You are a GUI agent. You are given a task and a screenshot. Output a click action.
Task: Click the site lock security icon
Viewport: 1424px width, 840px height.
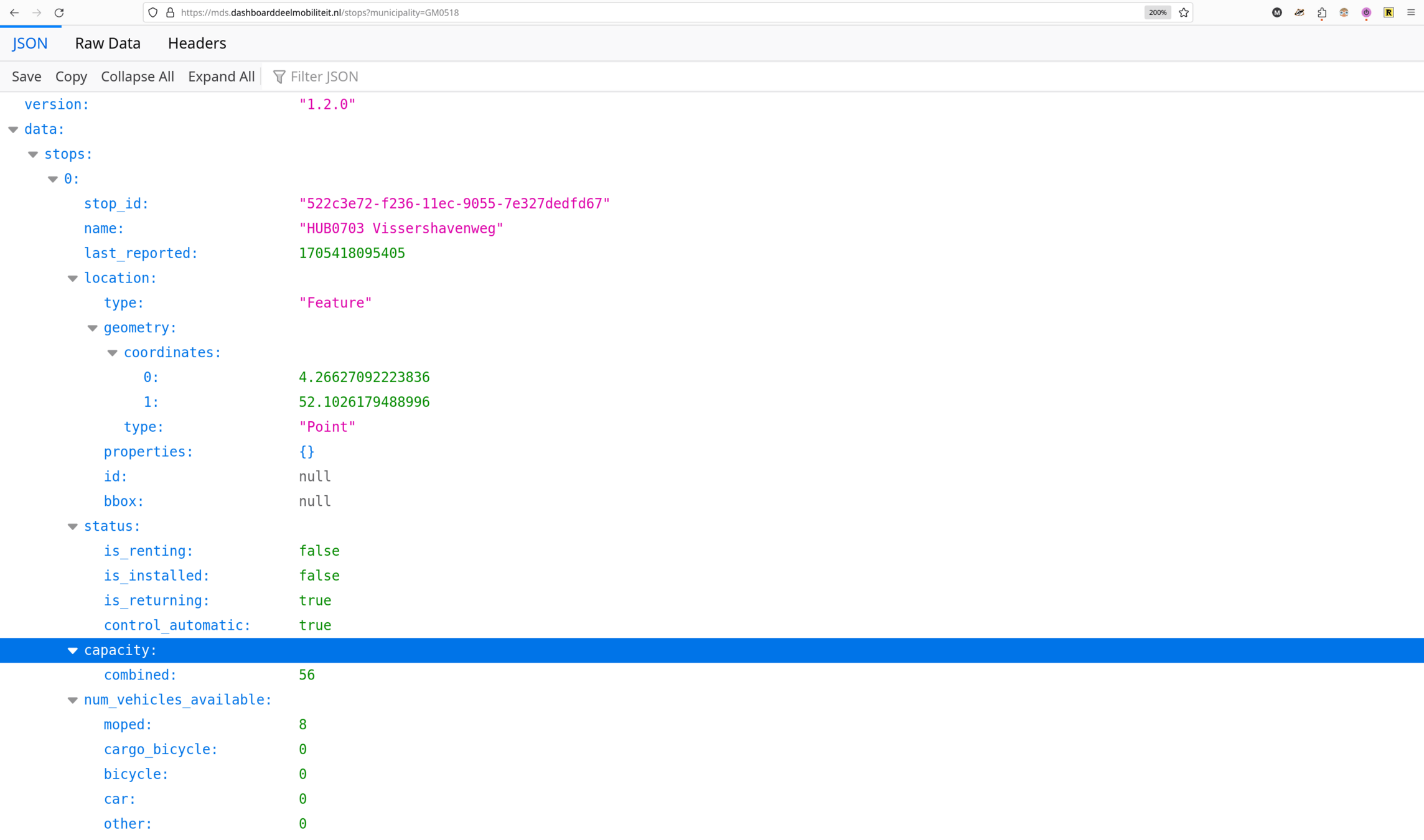coord(170,12)
